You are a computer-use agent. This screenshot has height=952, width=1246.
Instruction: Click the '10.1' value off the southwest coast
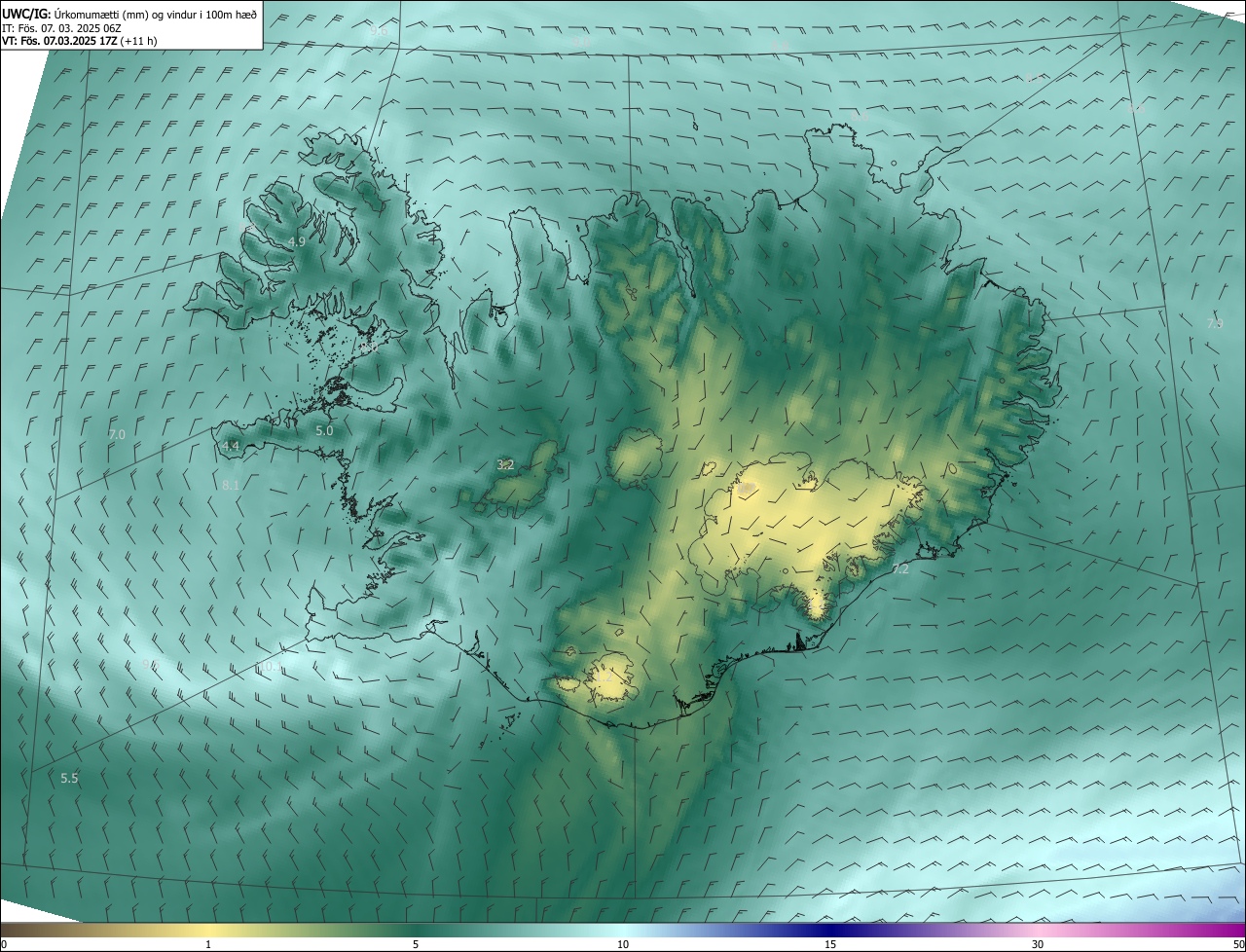click(268, 667)
